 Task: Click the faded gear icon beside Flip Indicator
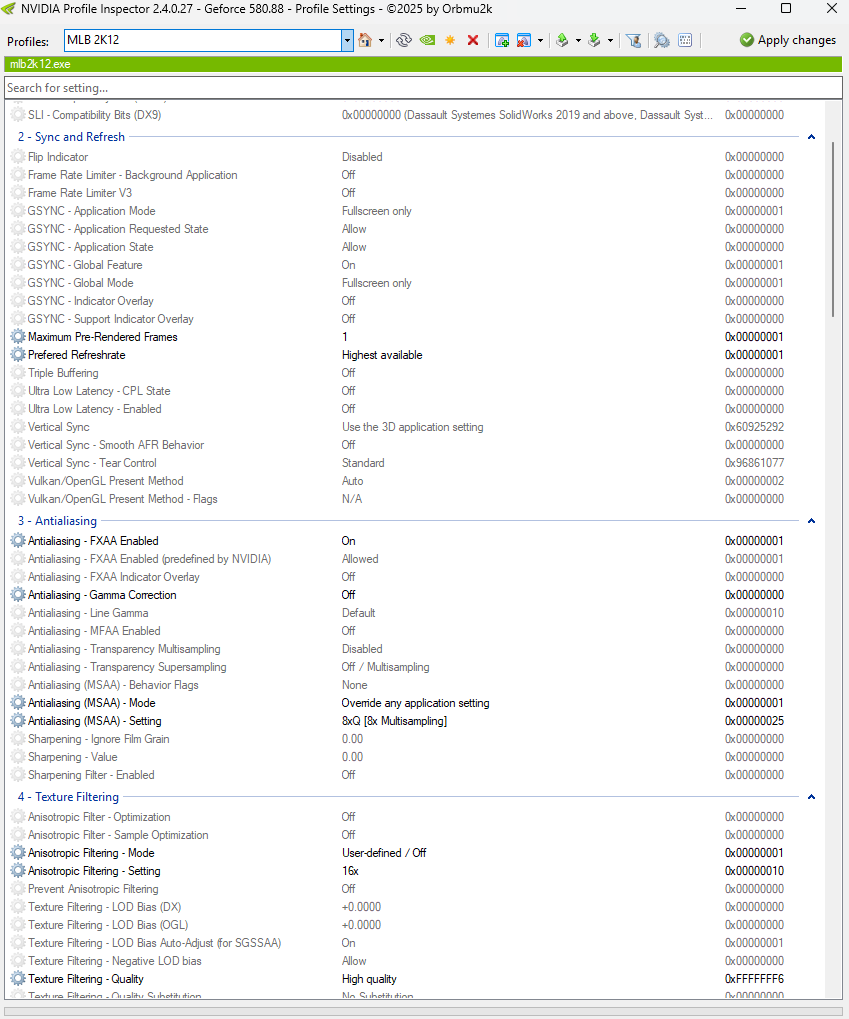pyautogui.click(x=18, y=157)
